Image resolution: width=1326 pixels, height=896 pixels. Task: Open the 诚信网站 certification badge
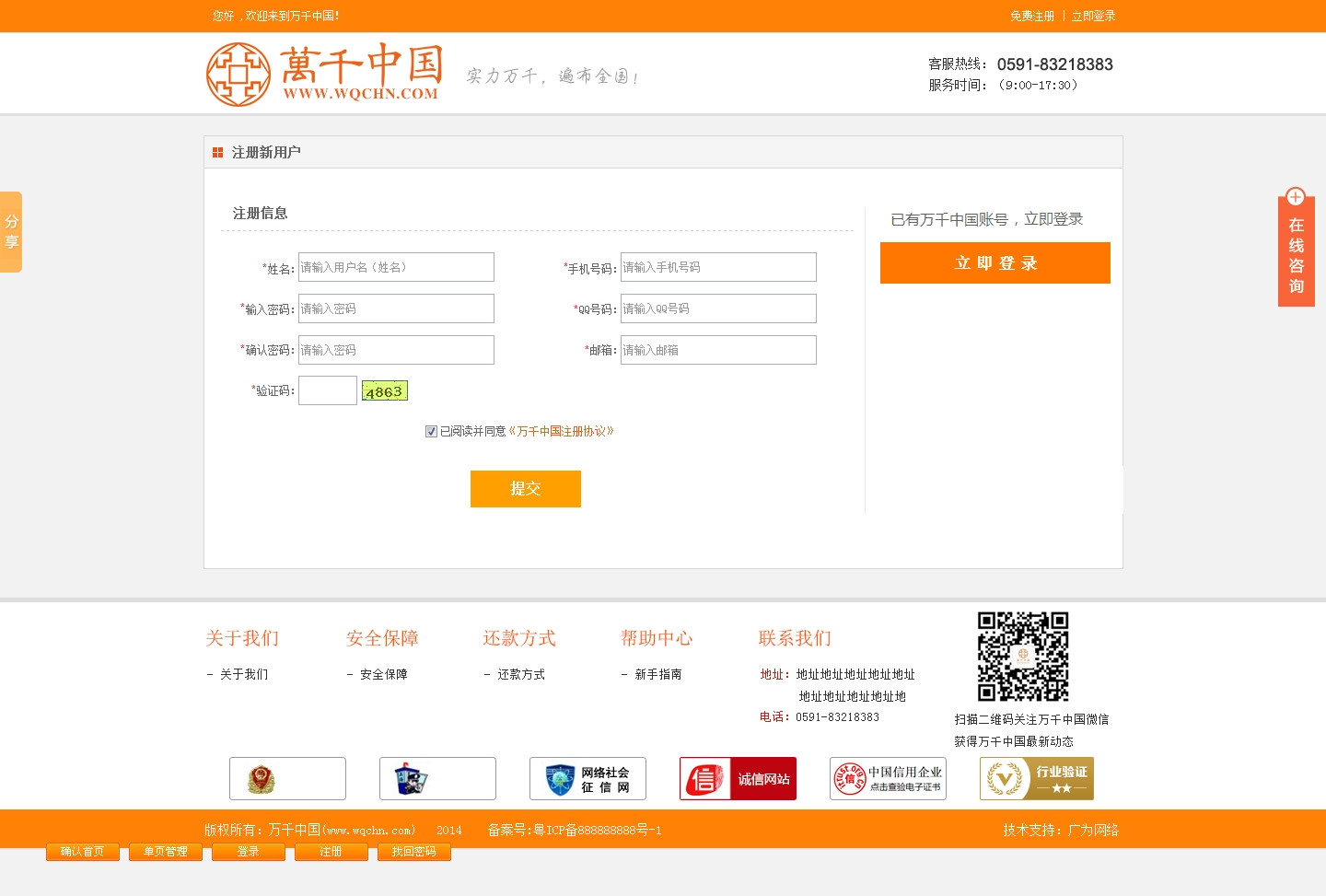point(738,779)
